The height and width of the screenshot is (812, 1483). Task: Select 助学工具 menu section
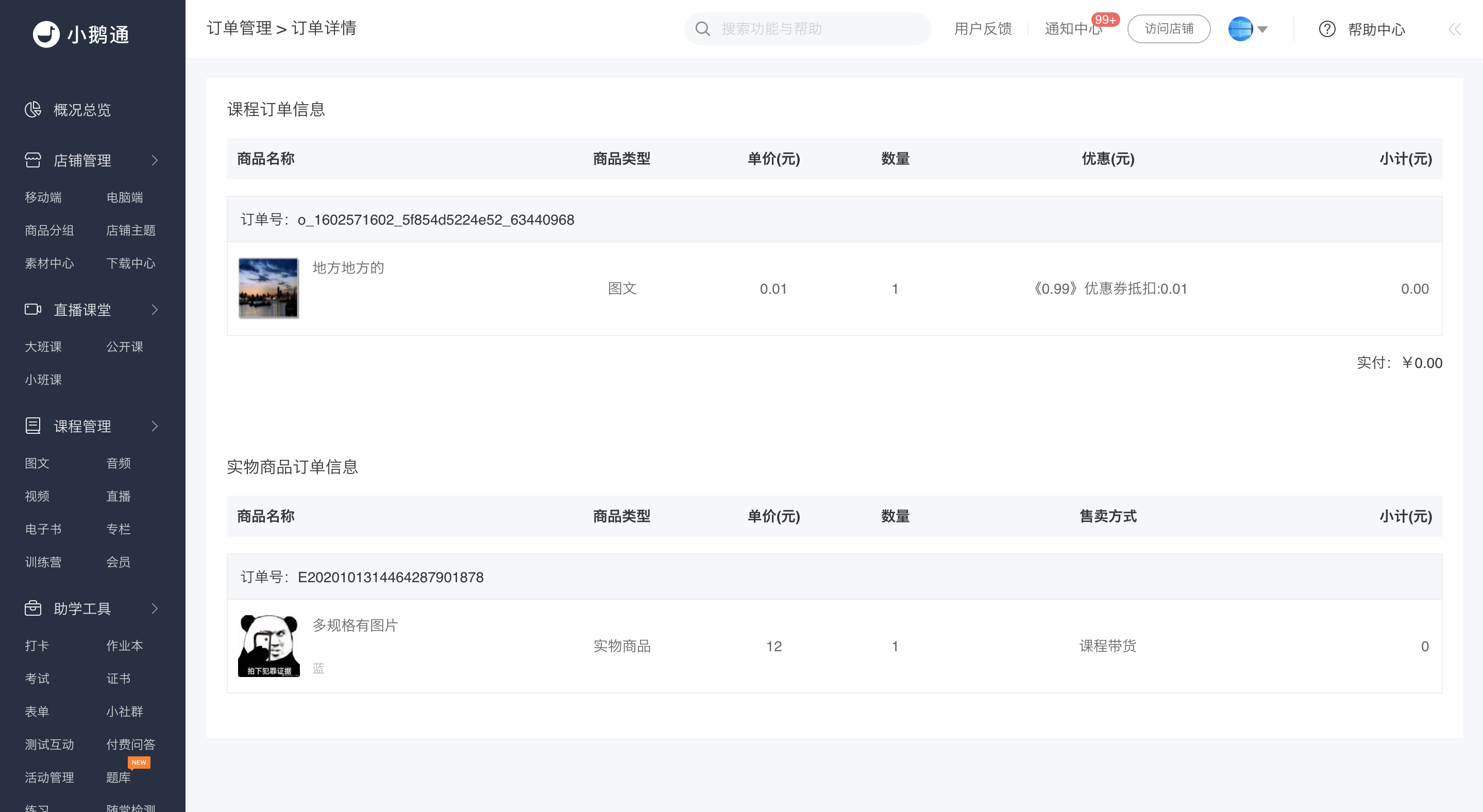[x=82, y=608]
